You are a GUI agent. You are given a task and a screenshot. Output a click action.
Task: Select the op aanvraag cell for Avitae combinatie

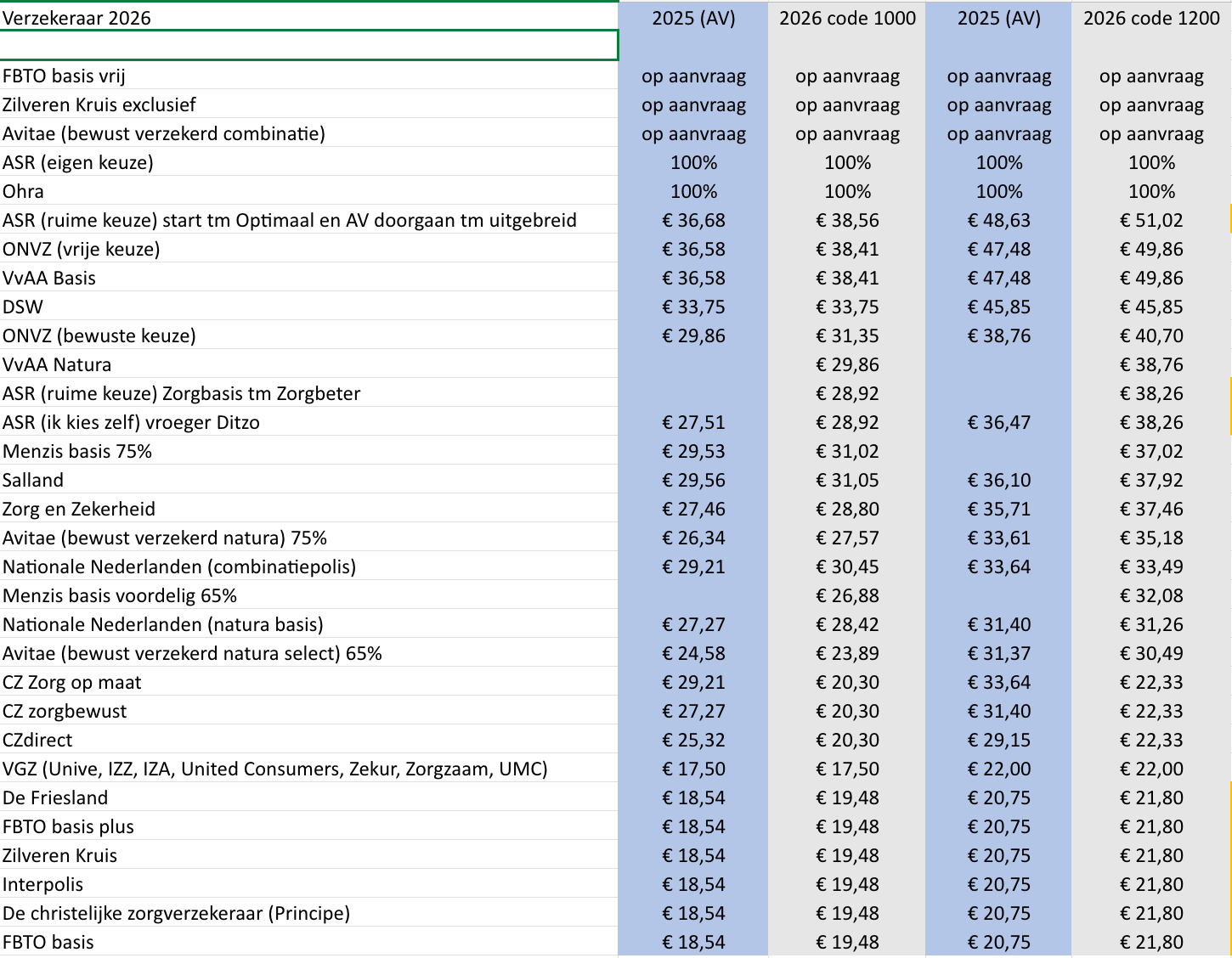pos(693,133)
